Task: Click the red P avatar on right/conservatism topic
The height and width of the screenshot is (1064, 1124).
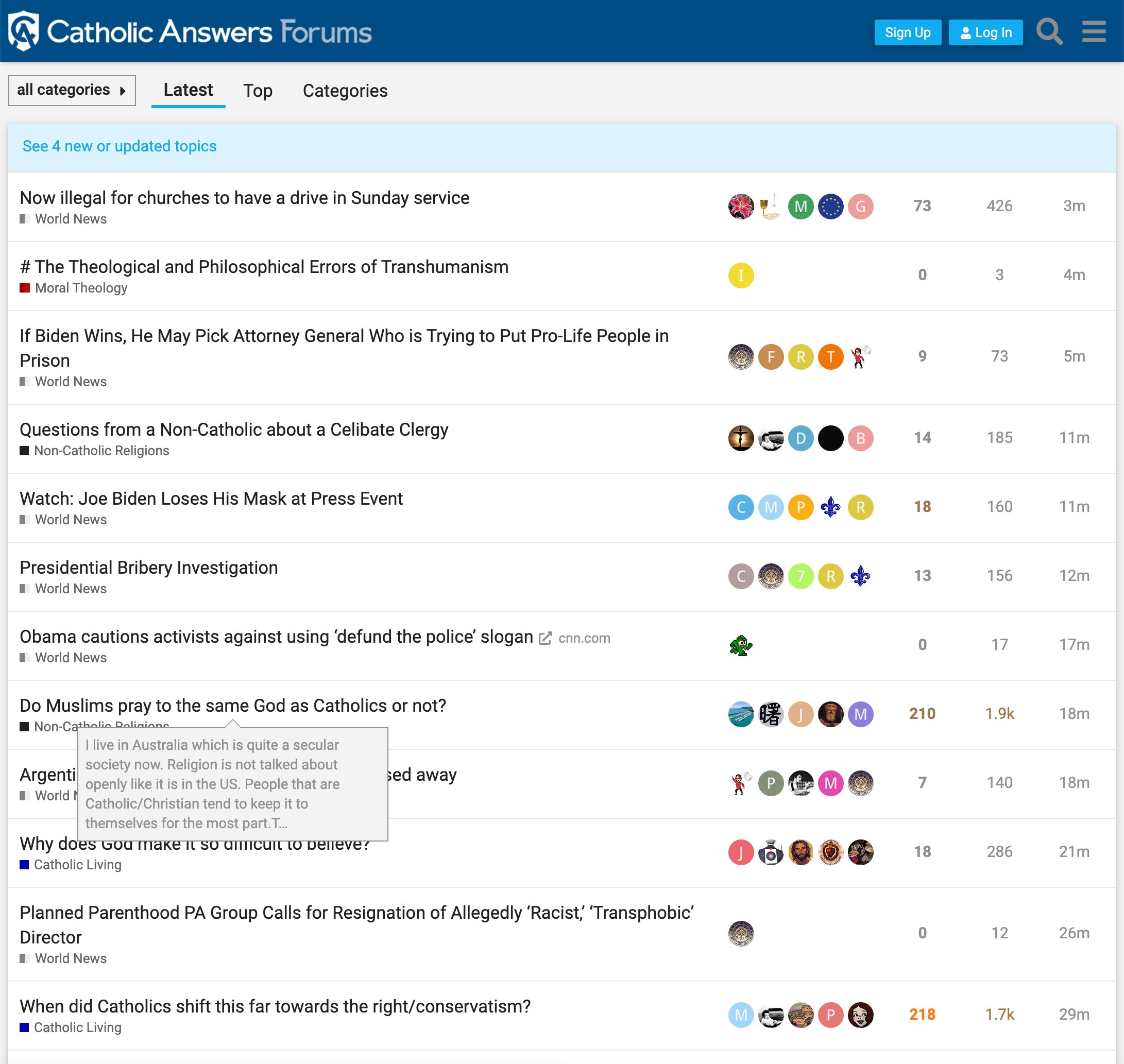Action: 831,1015
